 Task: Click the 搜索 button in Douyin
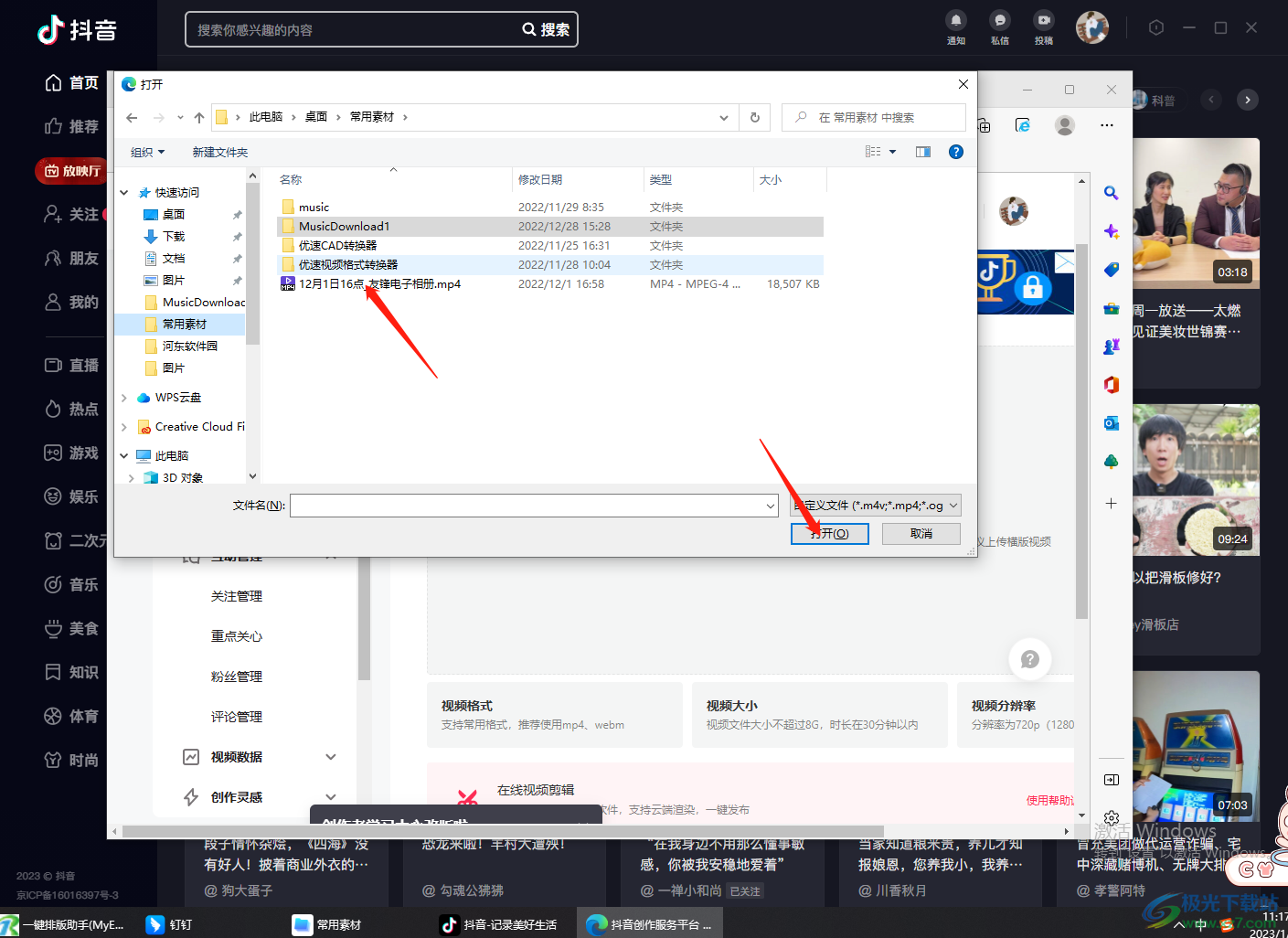coord(547,29)
